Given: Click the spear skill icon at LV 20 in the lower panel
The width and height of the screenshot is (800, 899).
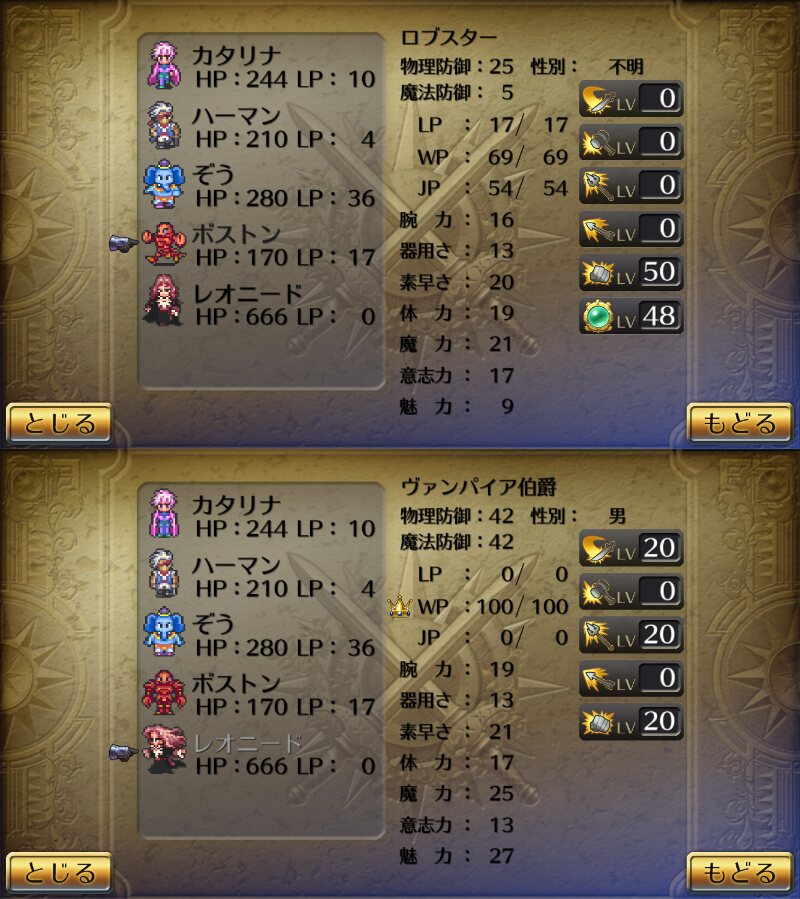Looking at the screenshot, I should tap(598, 635).
